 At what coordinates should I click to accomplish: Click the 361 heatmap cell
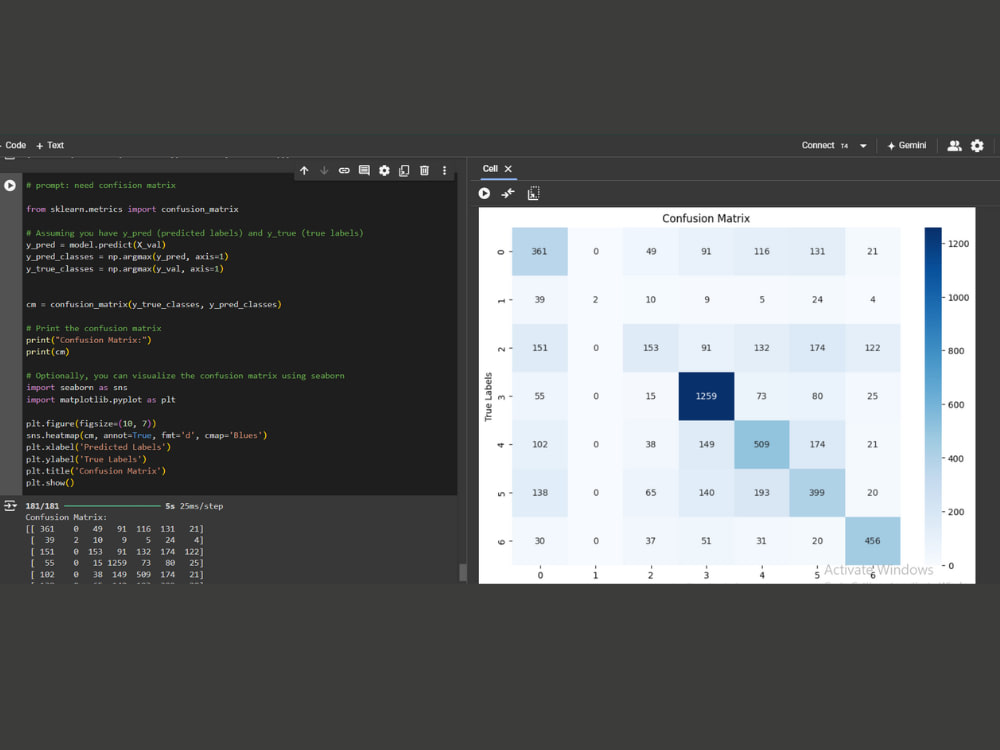tap(540, 251)
